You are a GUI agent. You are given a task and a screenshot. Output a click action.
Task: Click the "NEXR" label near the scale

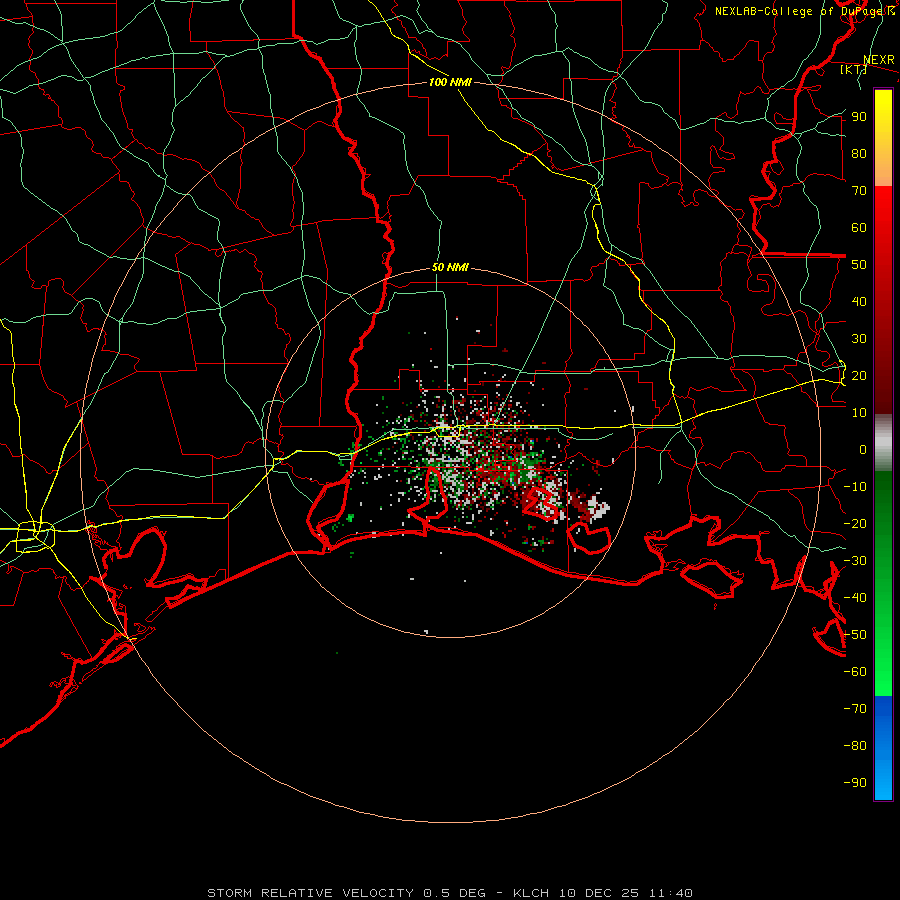click(879, 60)
